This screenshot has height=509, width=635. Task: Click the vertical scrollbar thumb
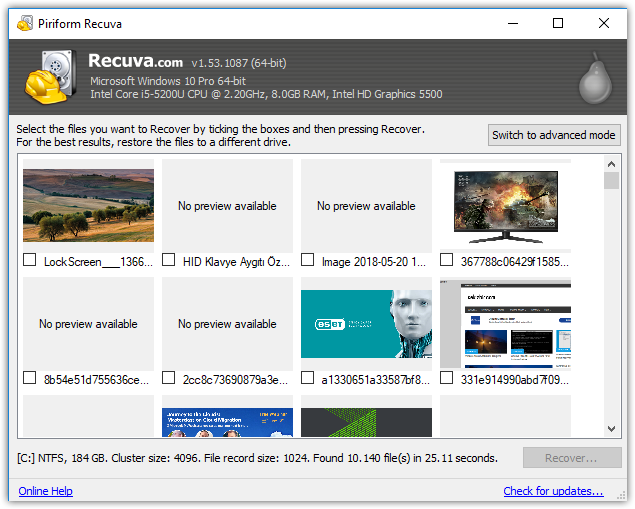(612, 181)
